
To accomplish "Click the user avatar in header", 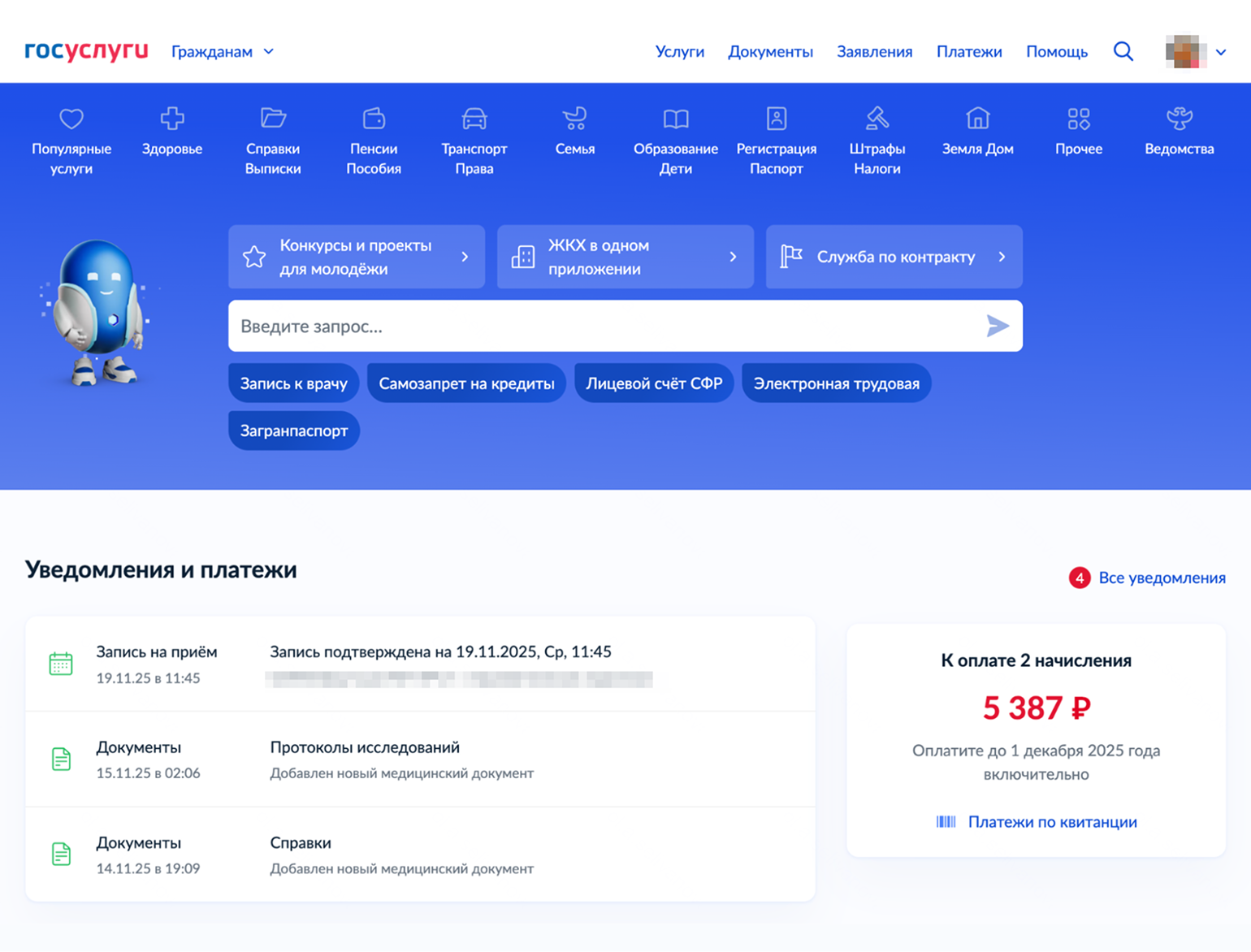I will [1185, 51].
